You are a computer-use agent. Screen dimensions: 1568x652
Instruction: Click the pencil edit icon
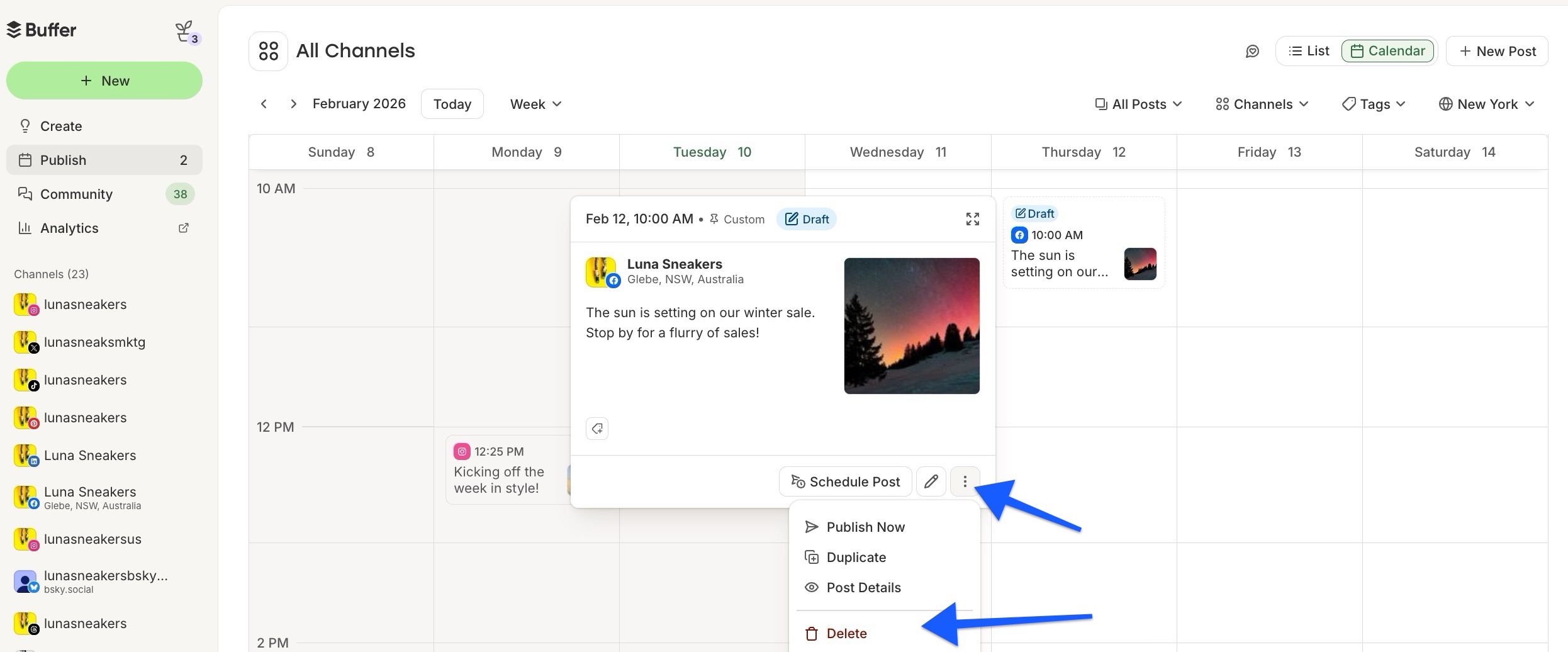(x=931, y=481)
